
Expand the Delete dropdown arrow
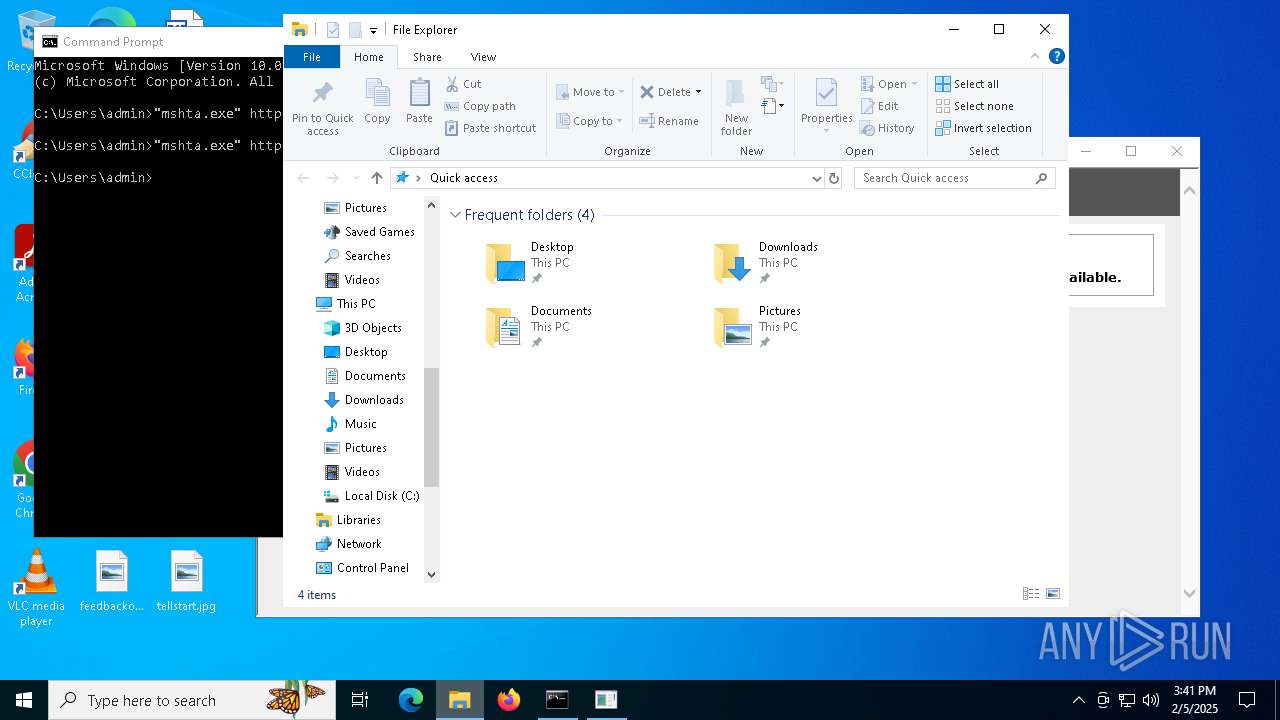coord(698,92)
